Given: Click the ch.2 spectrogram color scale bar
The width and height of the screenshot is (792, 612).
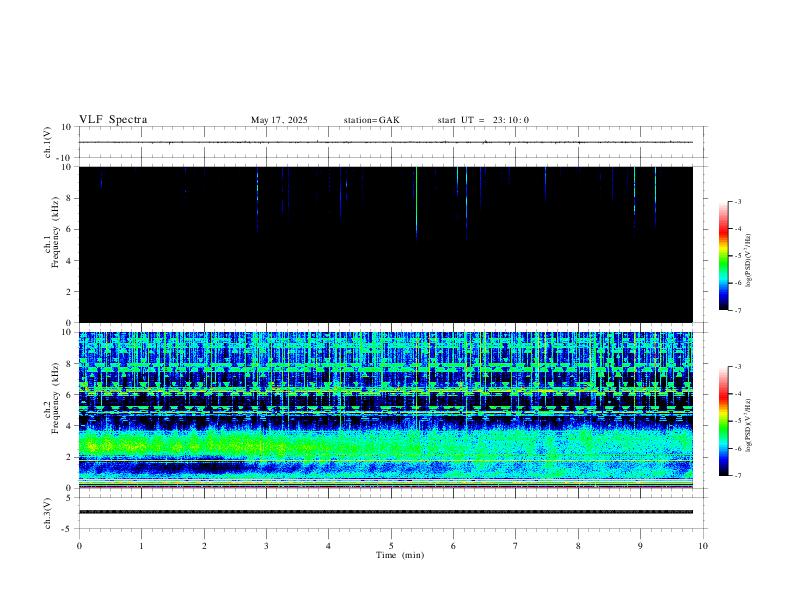Looking at the screenshot, I should pyautogui.click(x=723, y=421).
